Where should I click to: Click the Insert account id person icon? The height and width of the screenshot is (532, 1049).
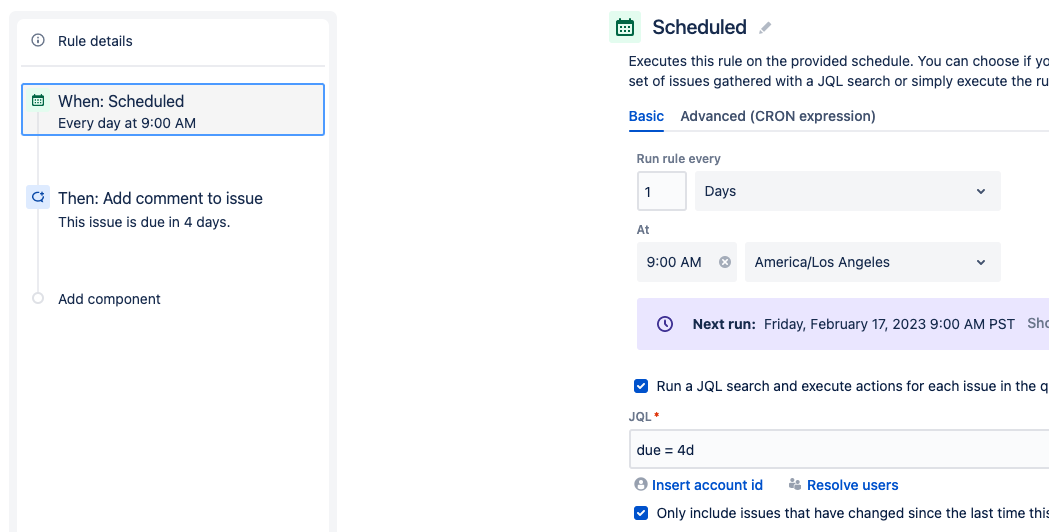[641, 484]
